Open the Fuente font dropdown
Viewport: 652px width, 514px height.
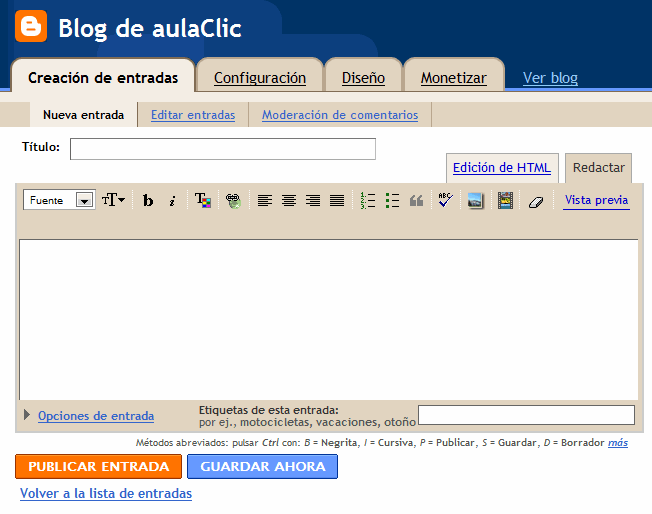tap(59, 200)
